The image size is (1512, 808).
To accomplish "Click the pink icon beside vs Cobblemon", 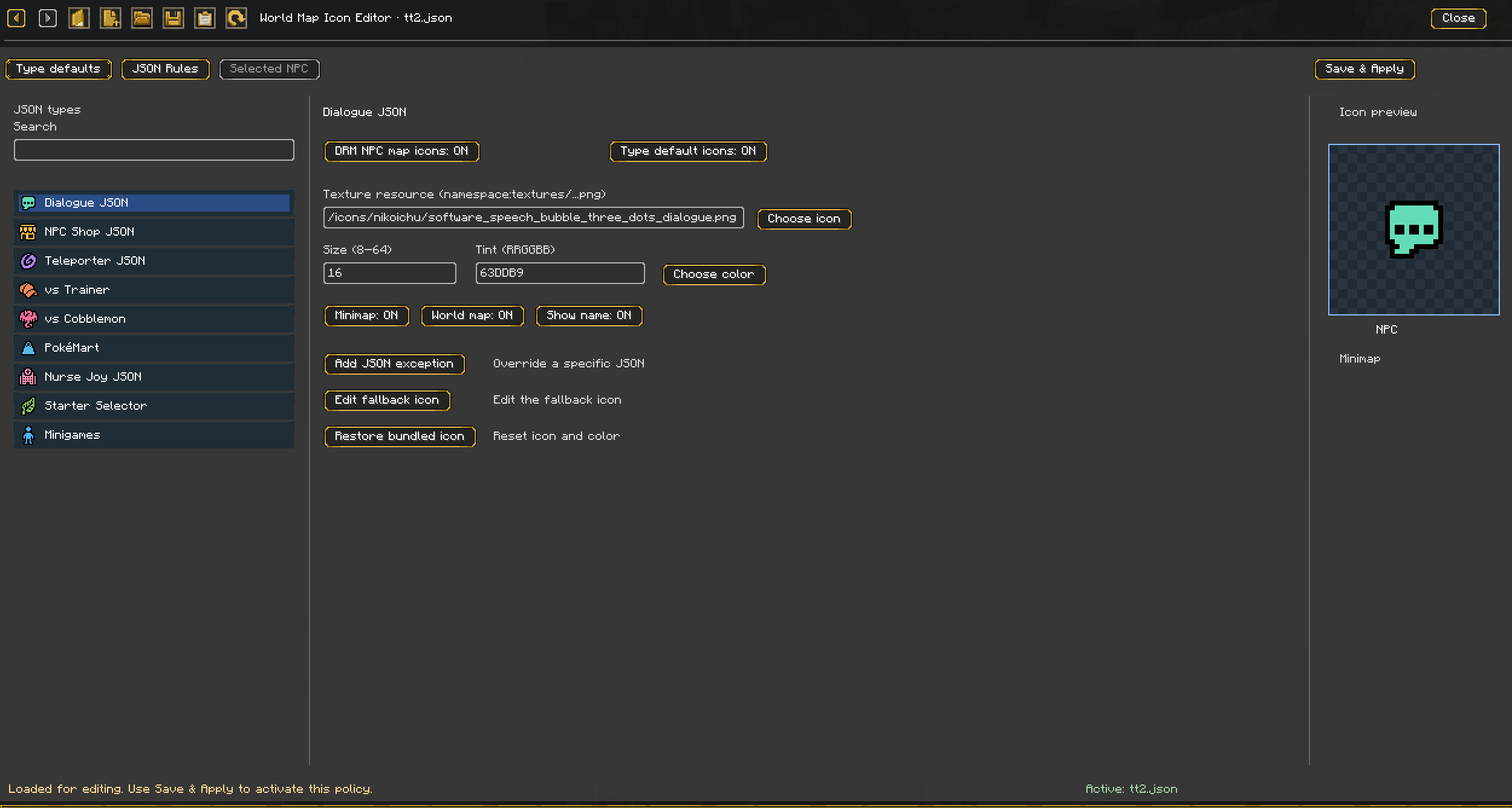I will tap(28, 319).
